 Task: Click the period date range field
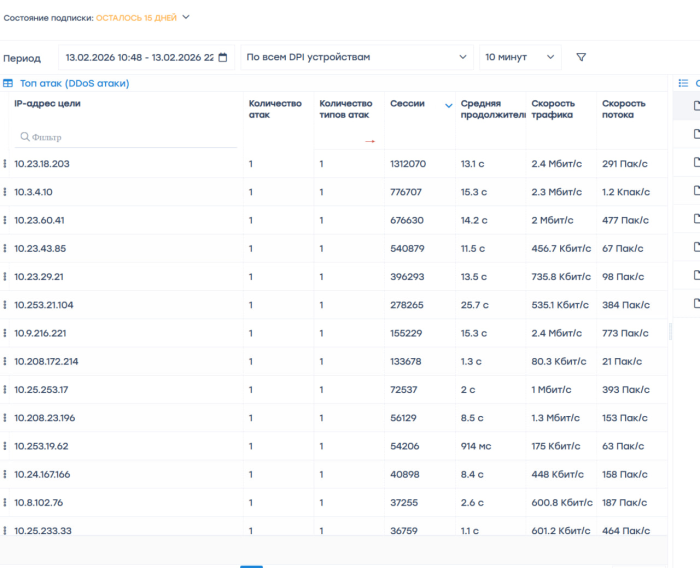[138, 58]
